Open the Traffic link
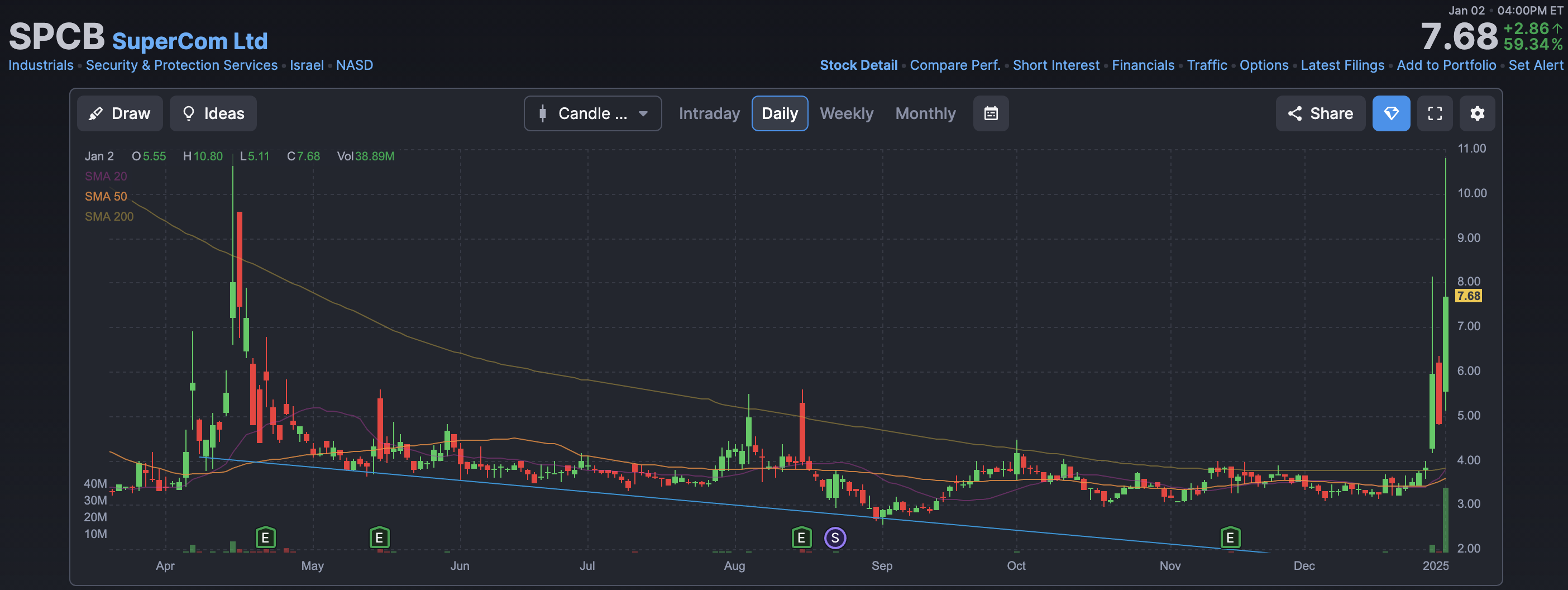This screenshot has width=1568, height=590. click(1207, 65)
